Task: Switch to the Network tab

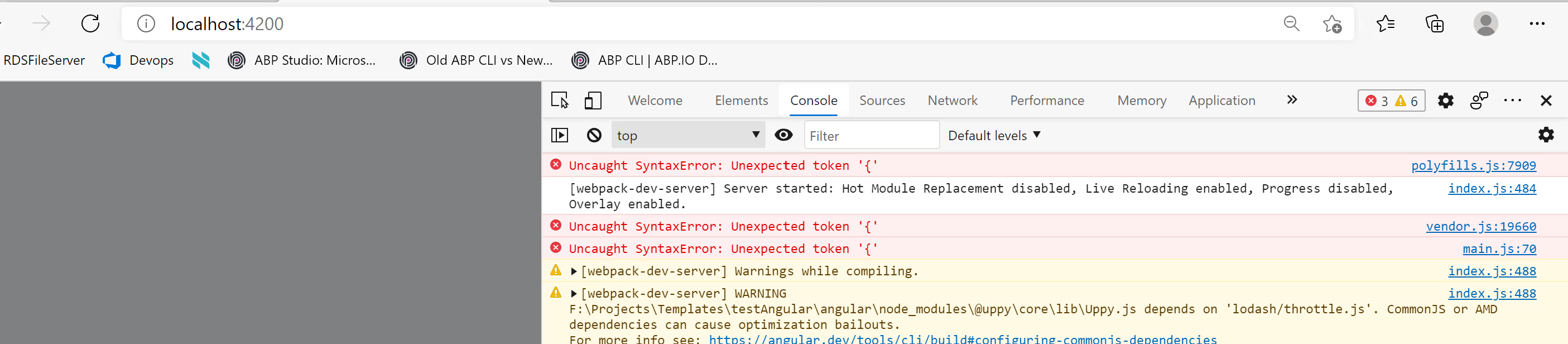Action: point(952,101)
